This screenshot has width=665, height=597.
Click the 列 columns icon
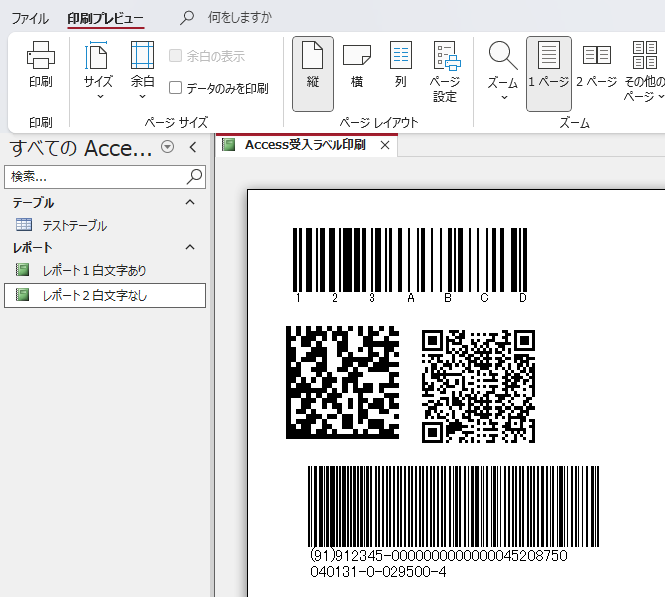pos(400,66)
